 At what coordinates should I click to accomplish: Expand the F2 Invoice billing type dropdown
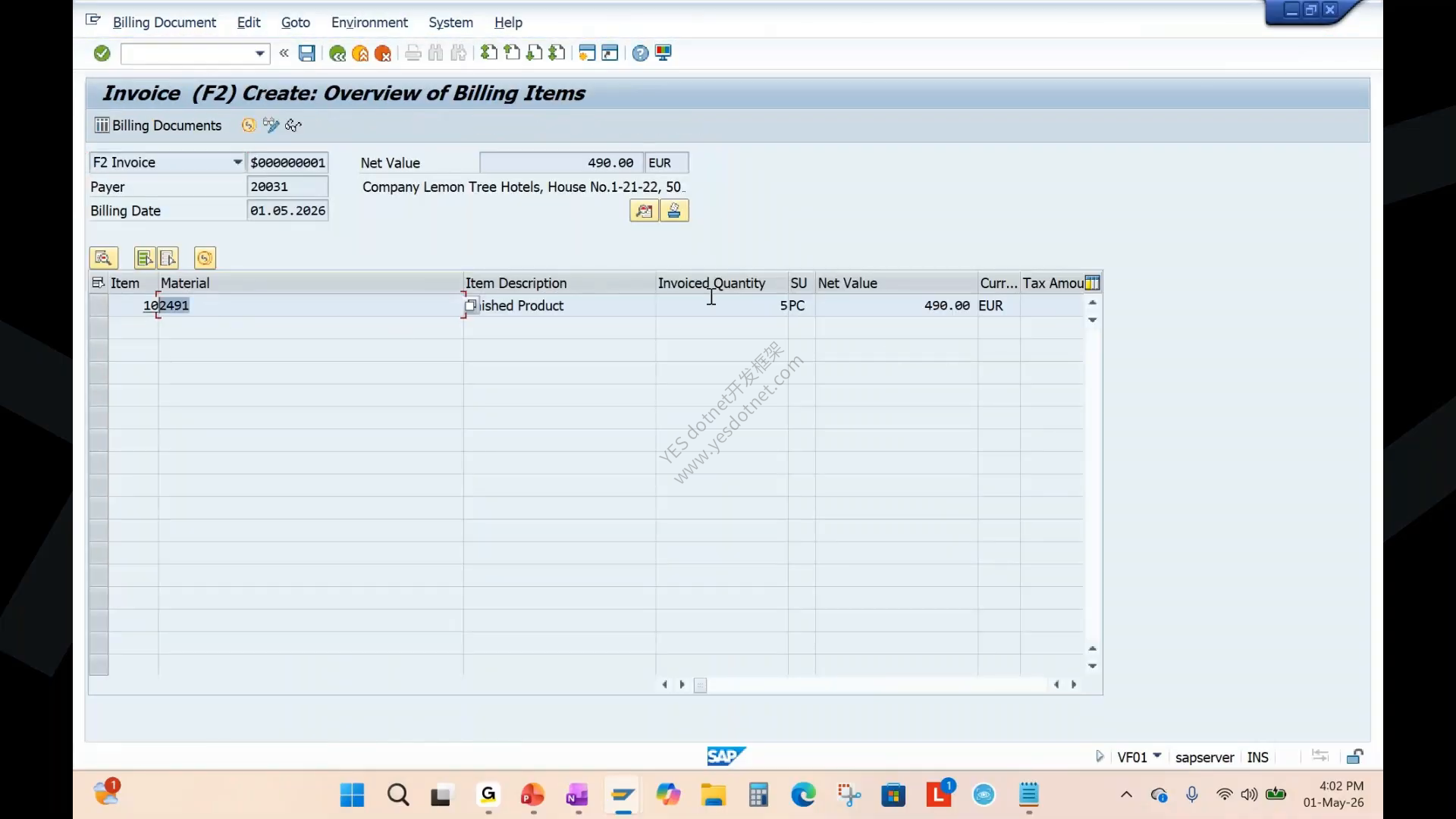coord(237,162)
